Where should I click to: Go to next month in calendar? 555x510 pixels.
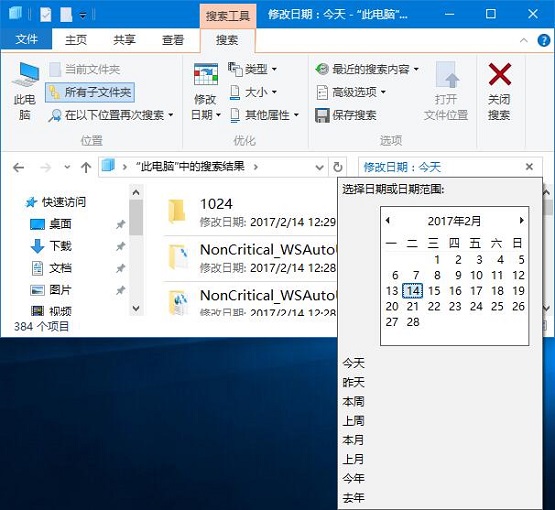coord(521,220)
